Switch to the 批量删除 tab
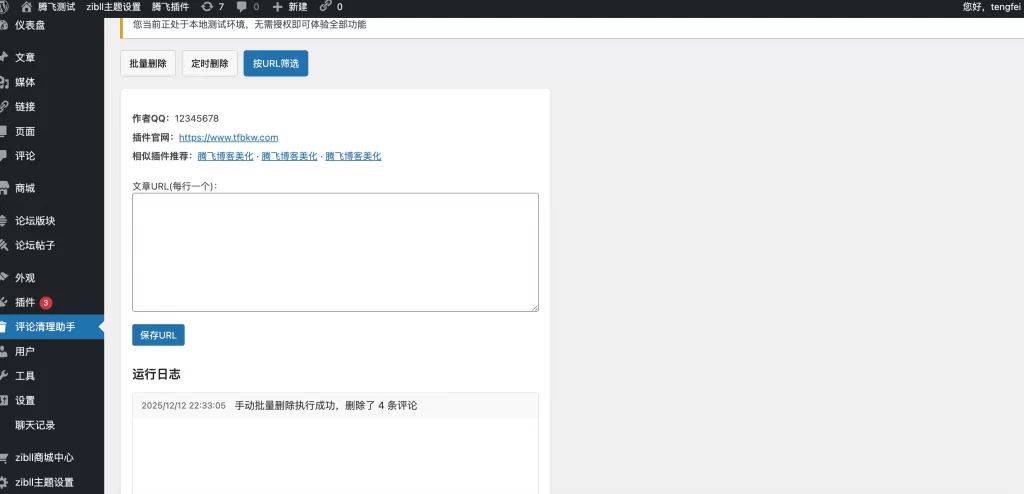 click(148, 63)
